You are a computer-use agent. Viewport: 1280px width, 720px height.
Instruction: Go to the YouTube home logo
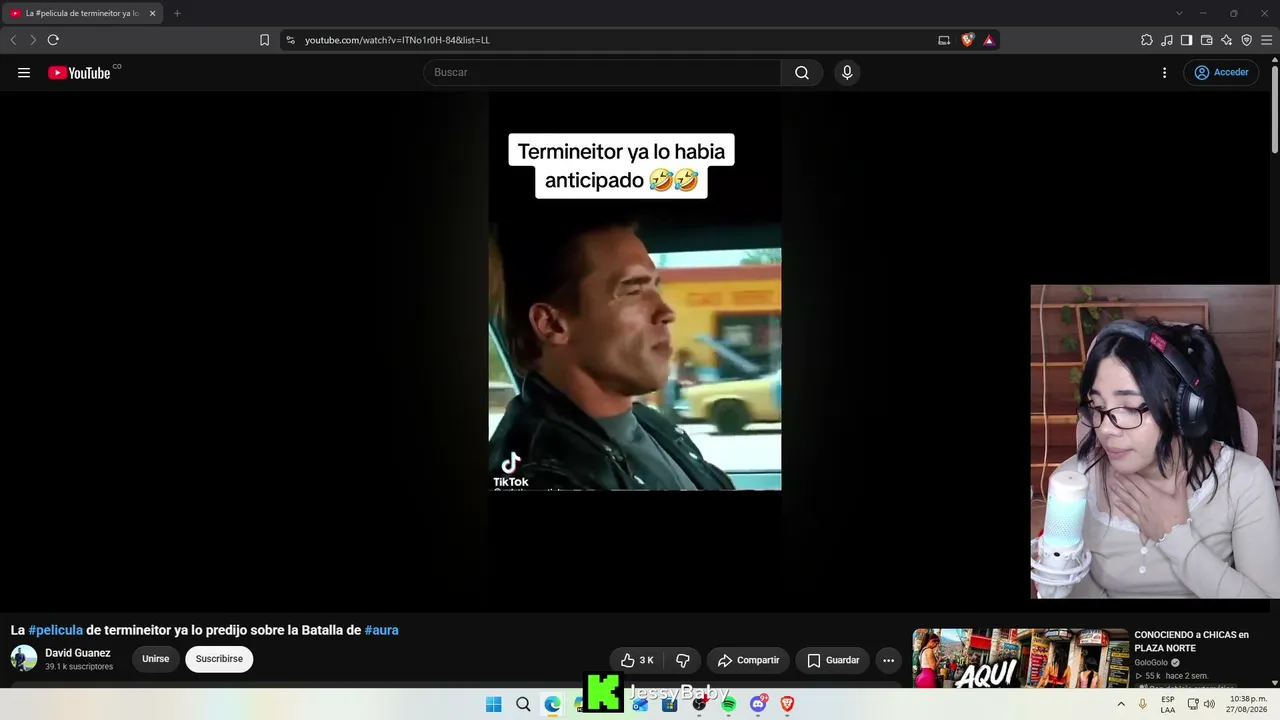pyautogui.click(x=79, y=72)
